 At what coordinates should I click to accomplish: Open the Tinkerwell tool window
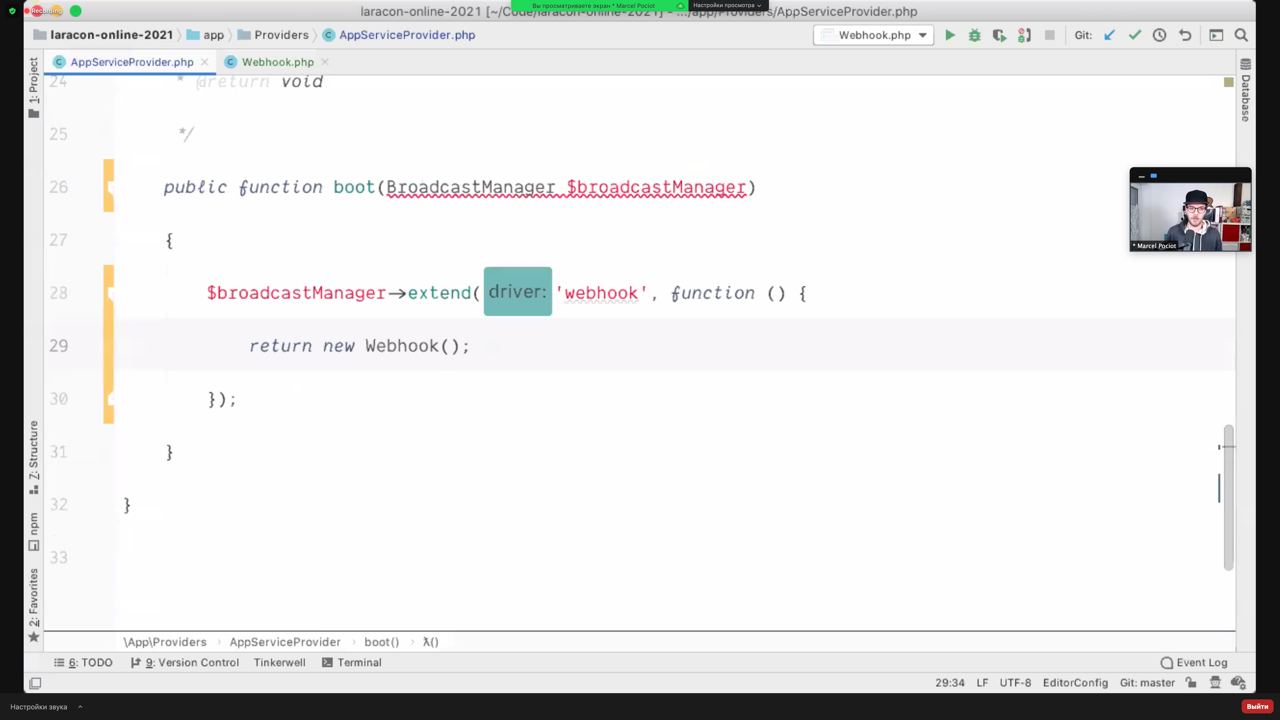point(279,662)
